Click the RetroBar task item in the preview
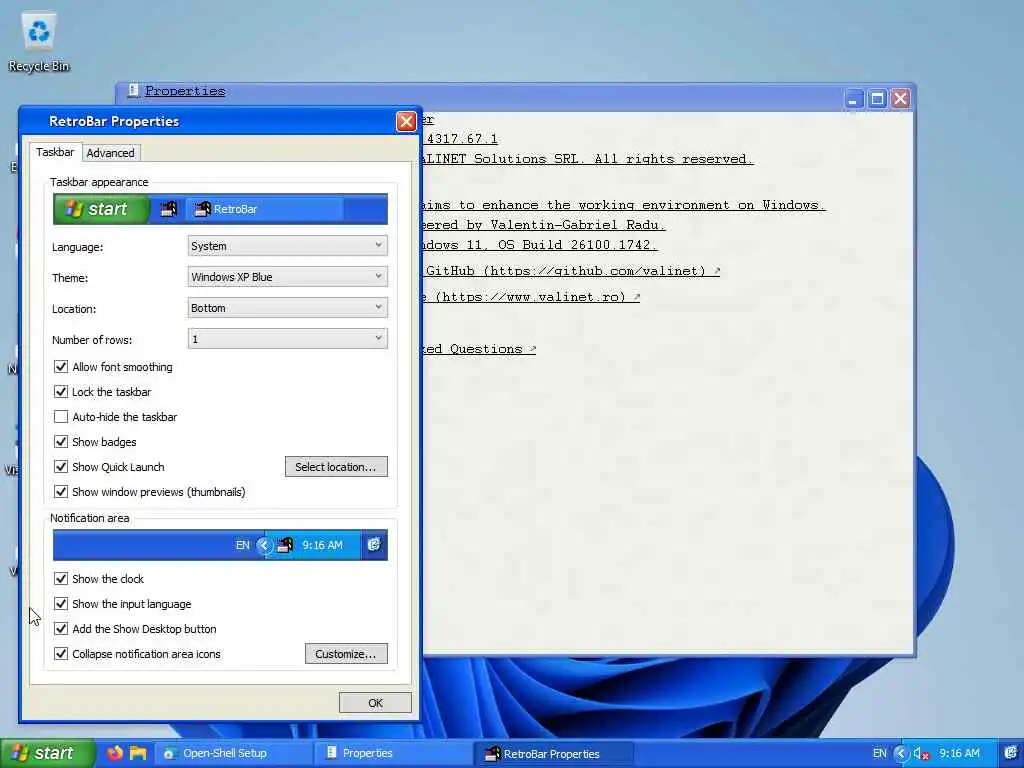This screenshot has width=1024, height=768. click(x=265, y=209)
